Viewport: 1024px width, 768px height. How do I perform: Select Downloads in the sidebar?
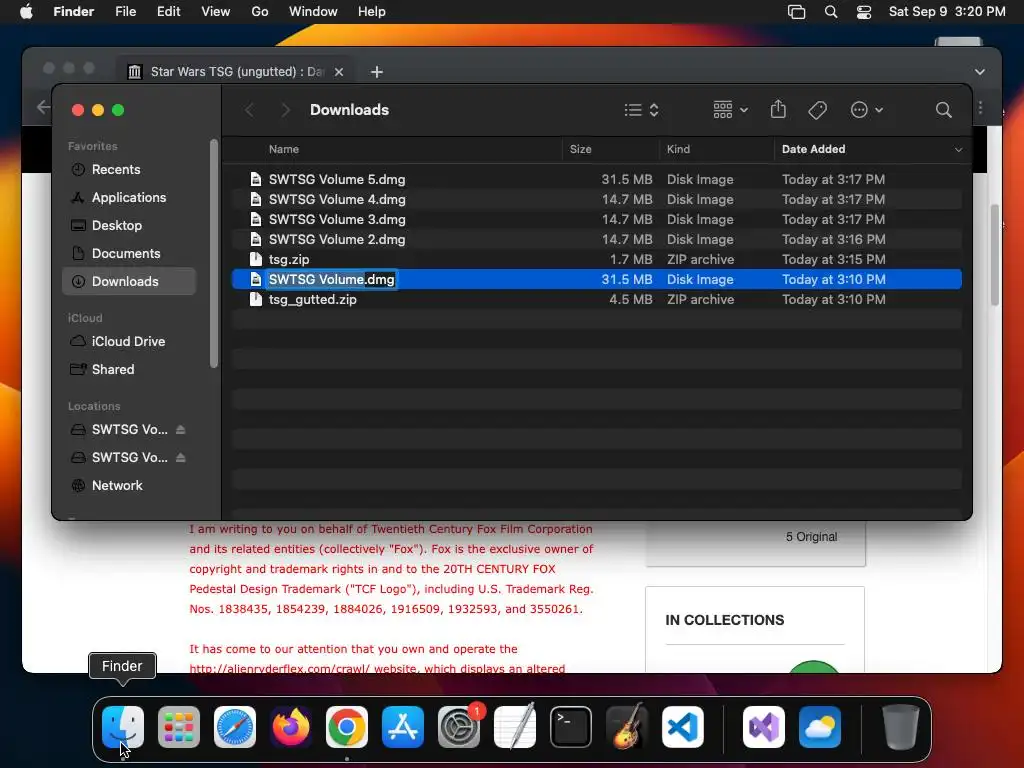pos(129,281)
